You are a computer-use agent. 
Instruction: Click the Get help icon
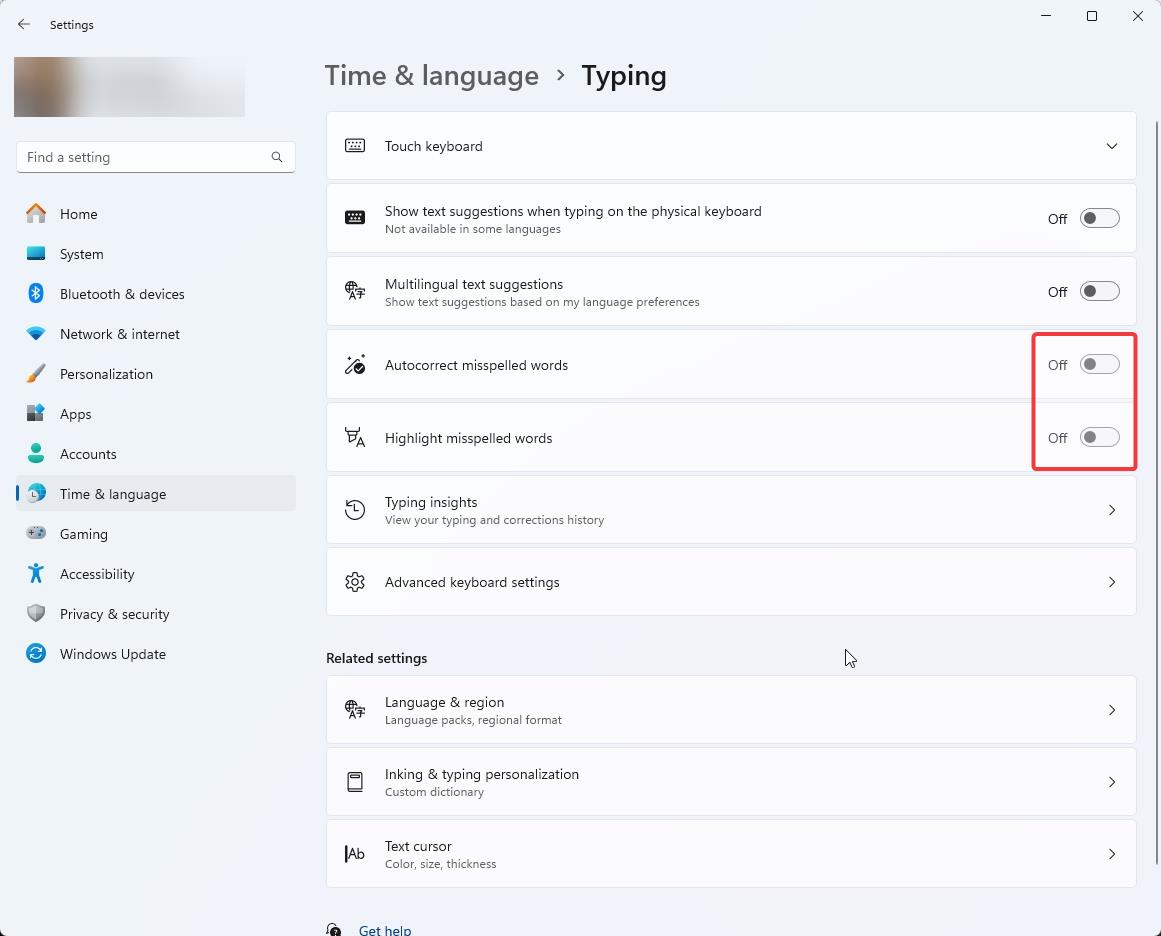pyautogui.click(x=334, y=929)
